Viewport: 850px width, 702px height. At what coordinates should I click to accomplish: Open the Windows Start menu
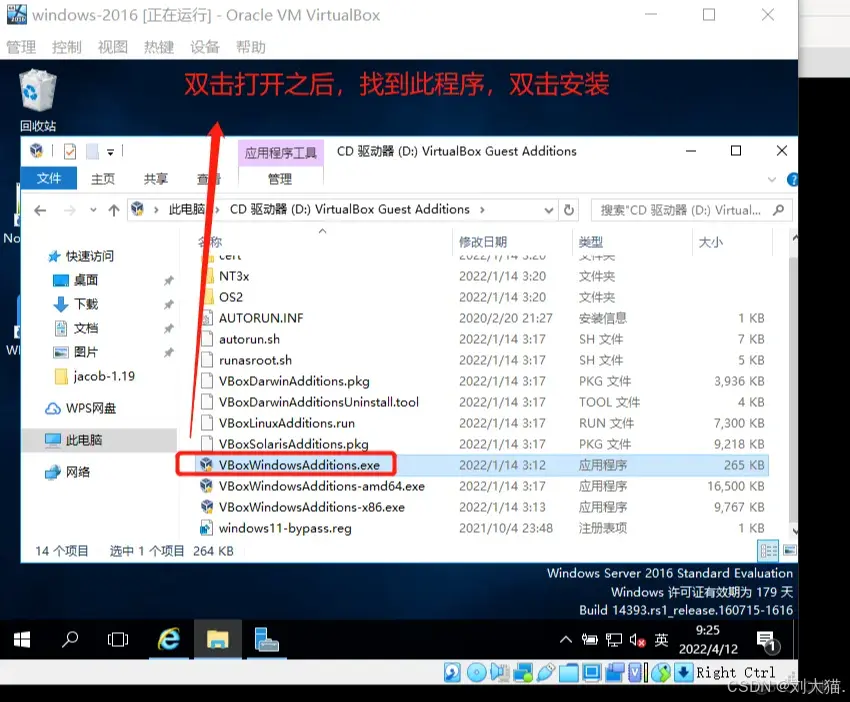pyautogui.click(x=22, y=640)
